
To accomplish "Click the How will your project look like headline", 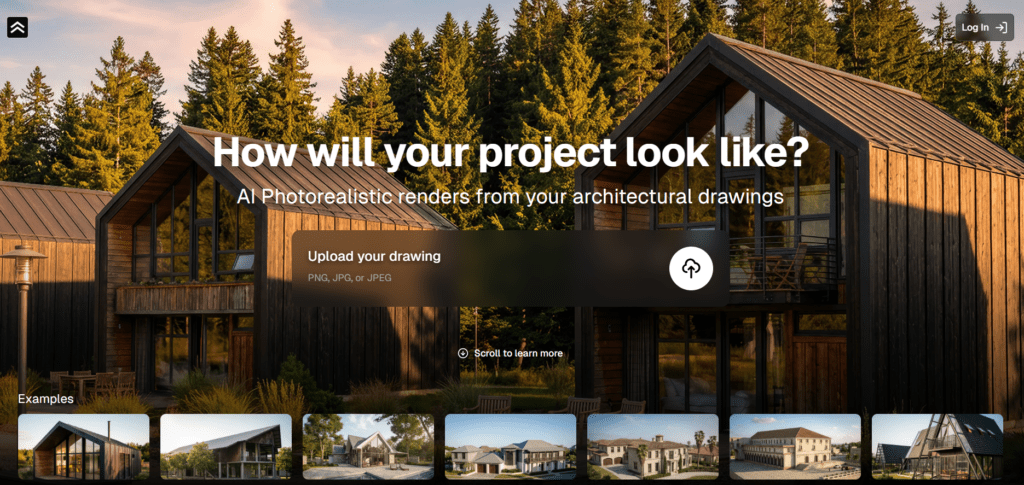I will coord(511,152).
